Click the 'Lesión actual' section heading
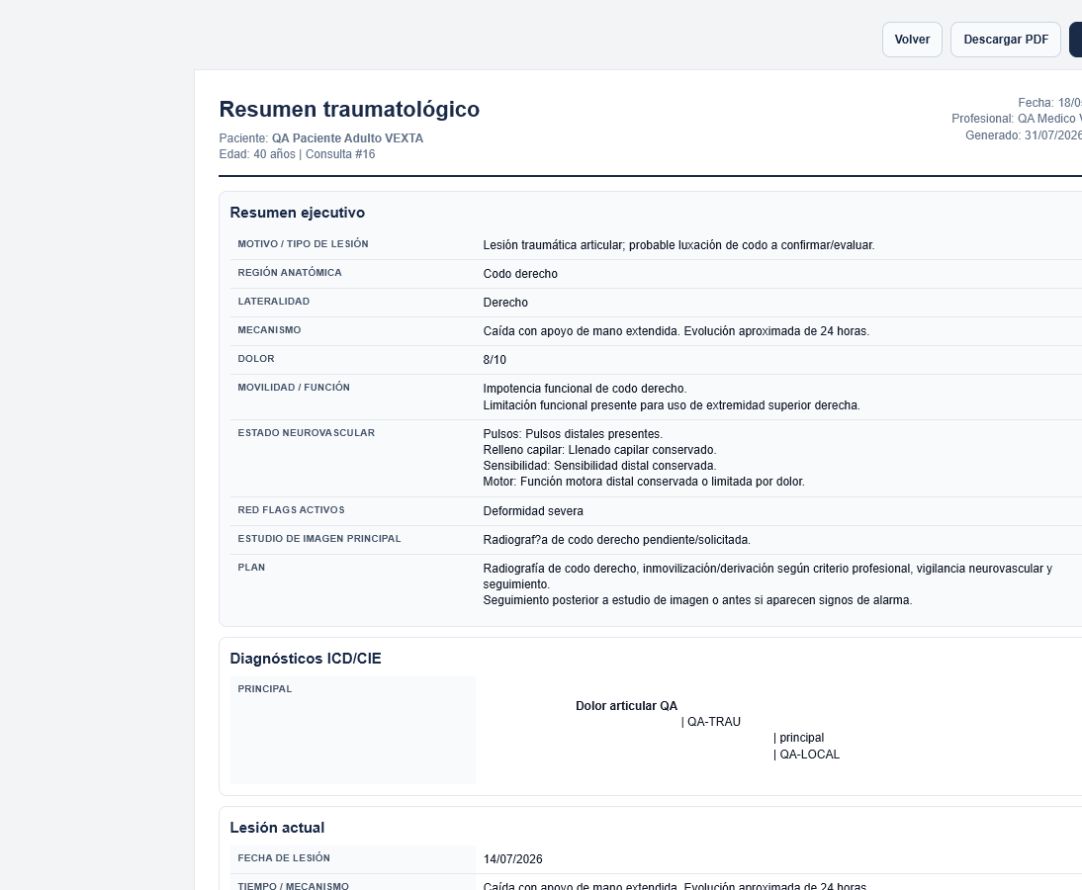The width and height of the screenshot is (1082, 890). [x=277, y=827]
